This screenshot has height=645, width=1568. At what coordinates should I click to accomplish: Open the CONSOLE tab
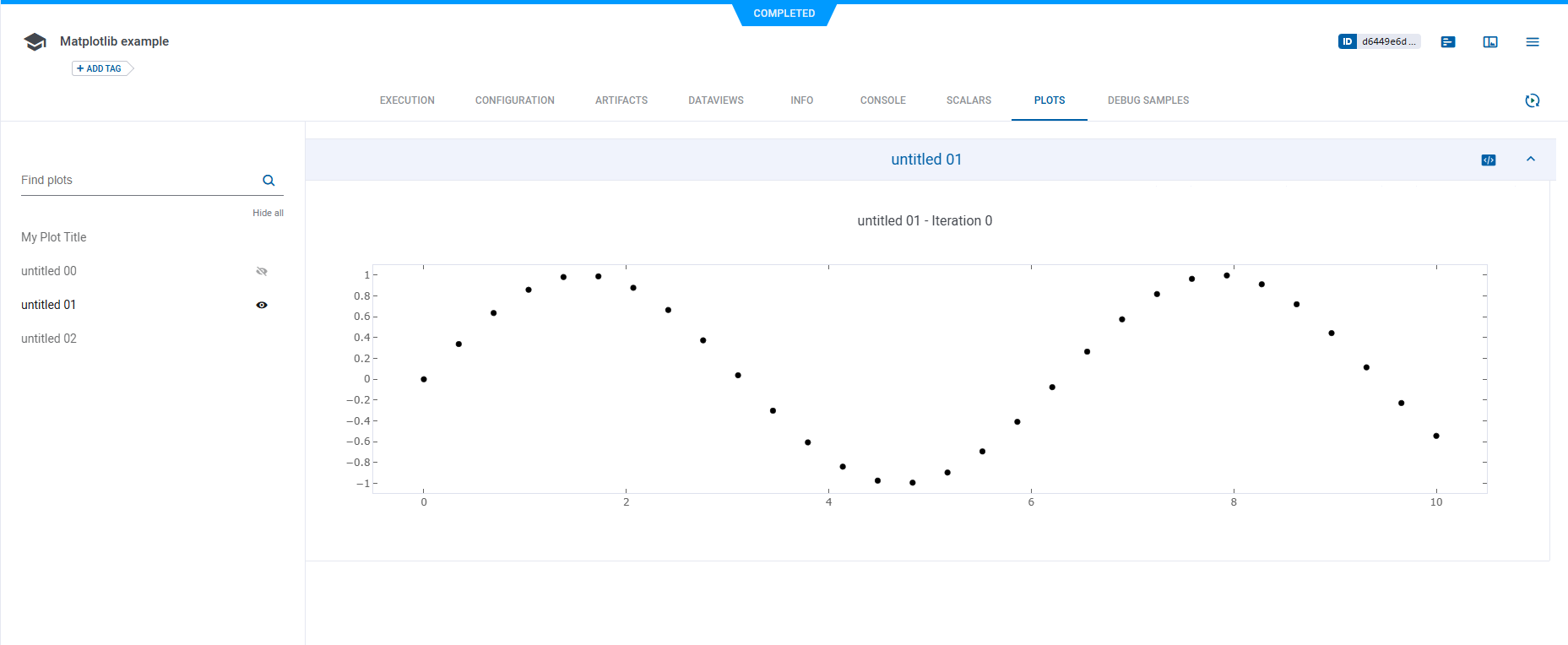coord(882,100)
